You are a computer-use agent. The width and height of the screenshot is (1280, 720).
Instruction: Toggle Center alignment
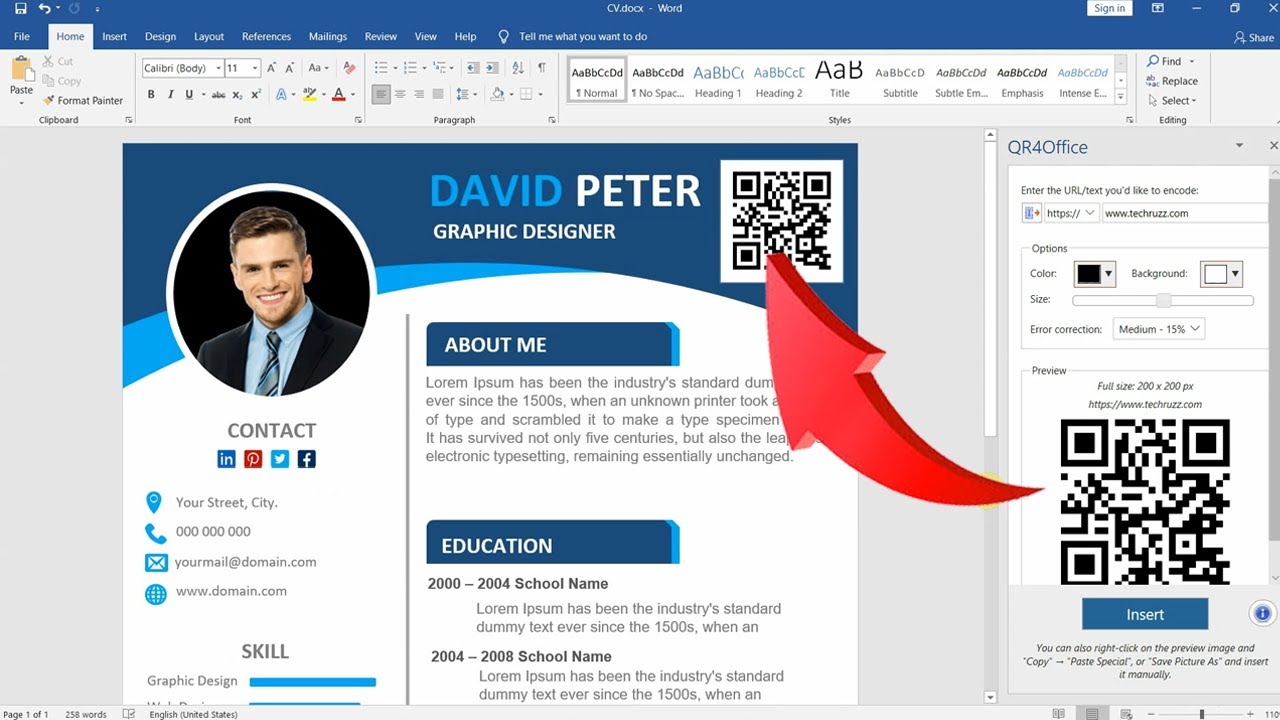pos(400,95)
